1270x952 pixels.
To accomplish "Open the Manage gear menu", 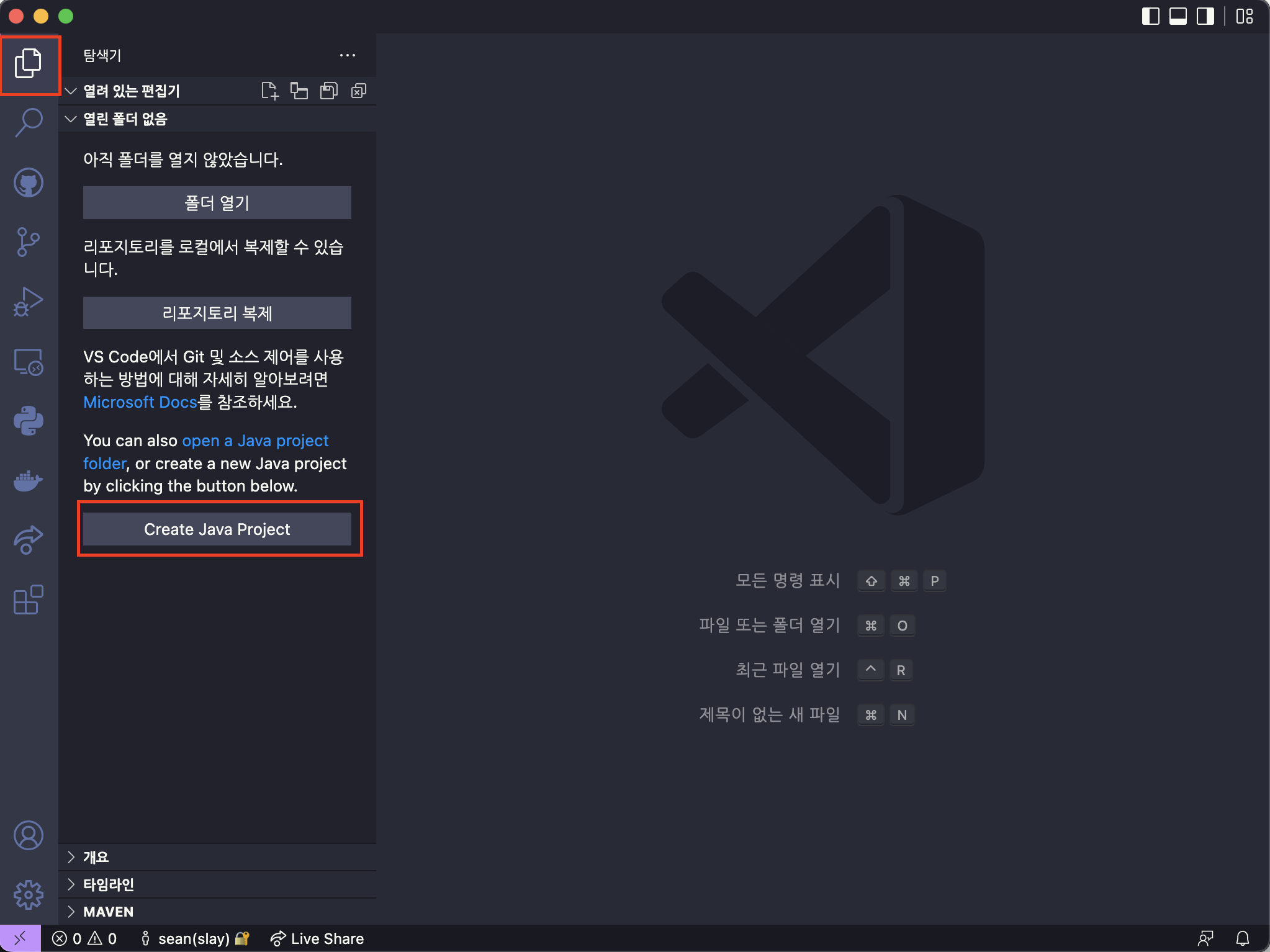I will tap(29, 895).
